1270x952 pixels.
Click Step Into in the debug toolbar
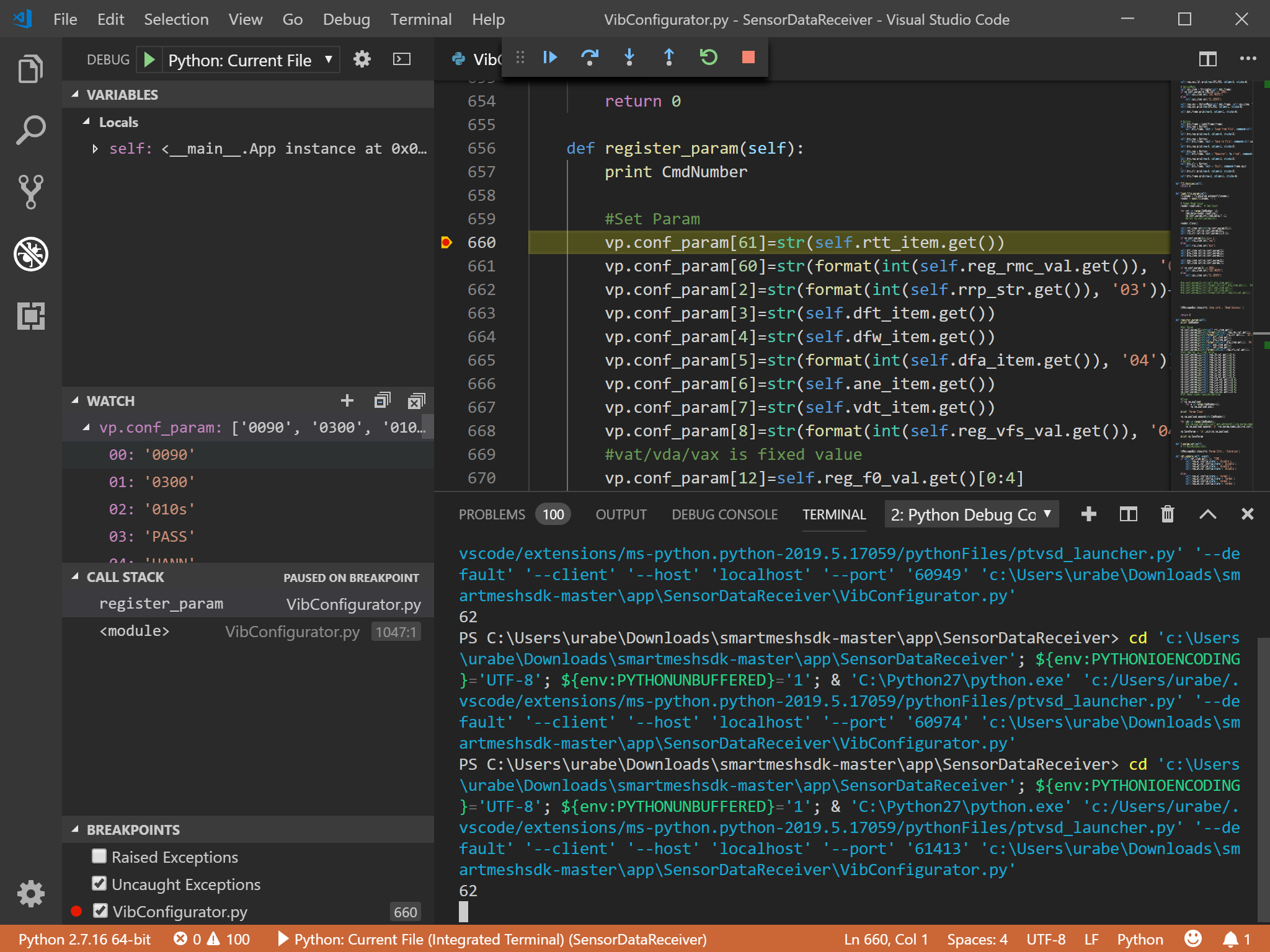pyautogui.click(x=629, y=57)
